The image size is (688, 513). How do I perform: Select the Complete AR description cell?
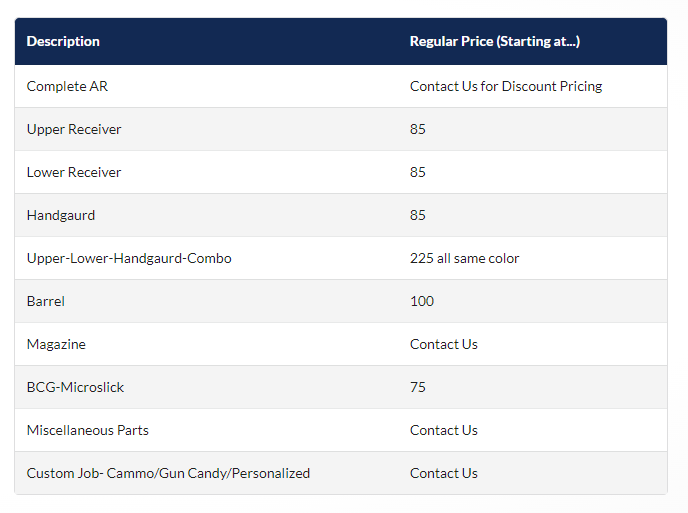[67, 86]
